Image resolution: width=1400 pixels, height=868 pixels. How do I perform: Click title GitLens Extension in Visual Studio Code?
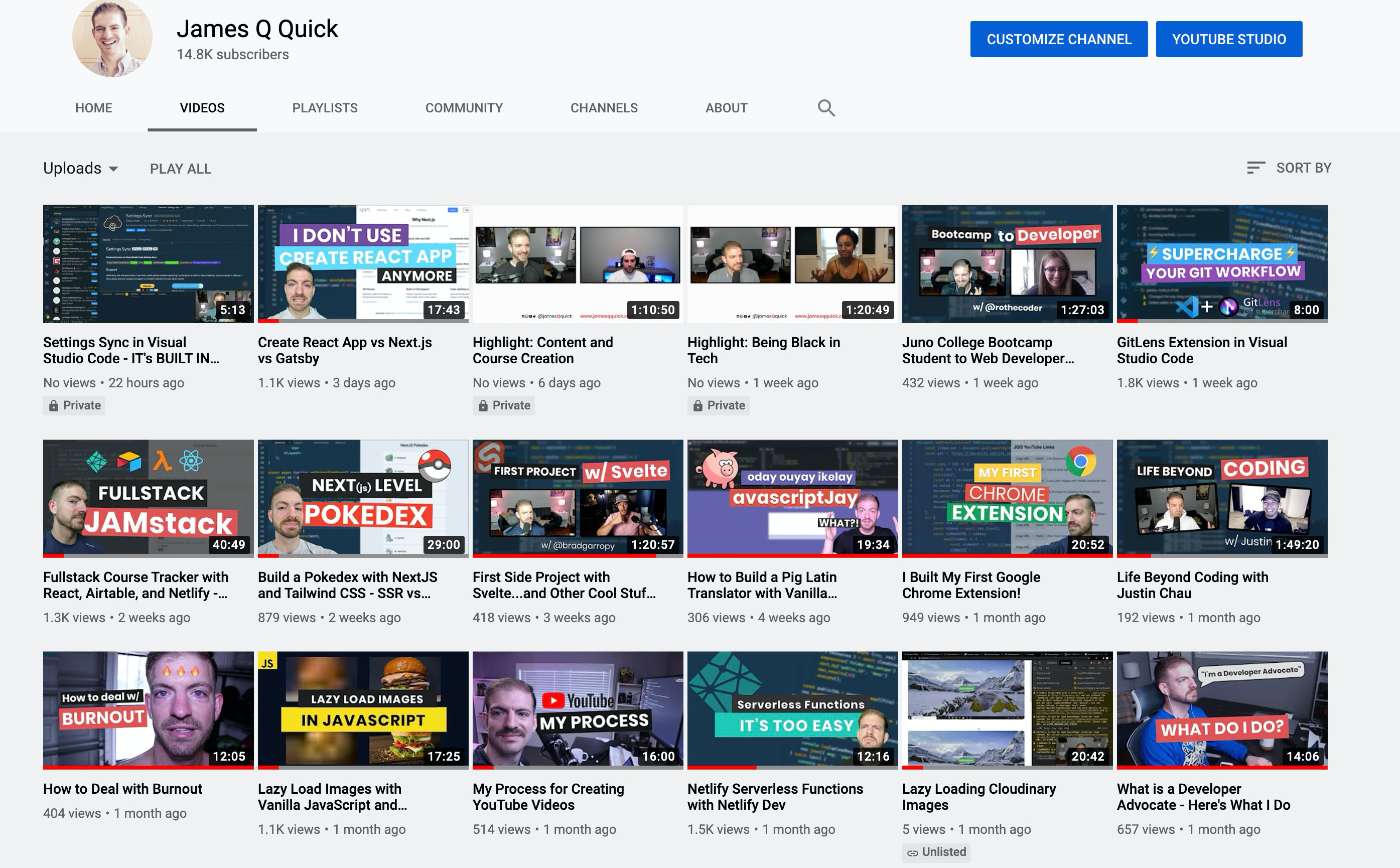[1202, 350]
